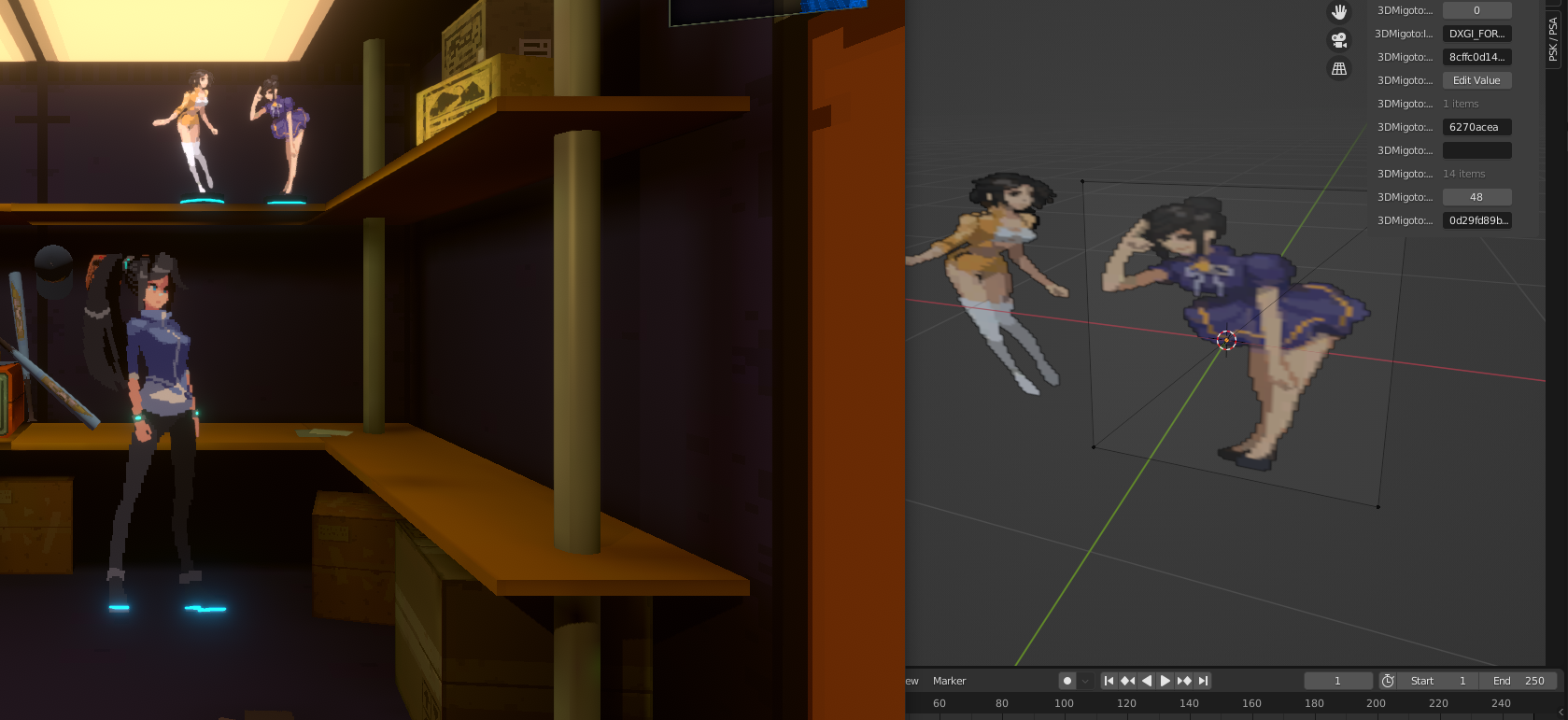The height and width of the screenshot is (720, 1568).
Task: Click the Edit Value button
Action: 1476,80
